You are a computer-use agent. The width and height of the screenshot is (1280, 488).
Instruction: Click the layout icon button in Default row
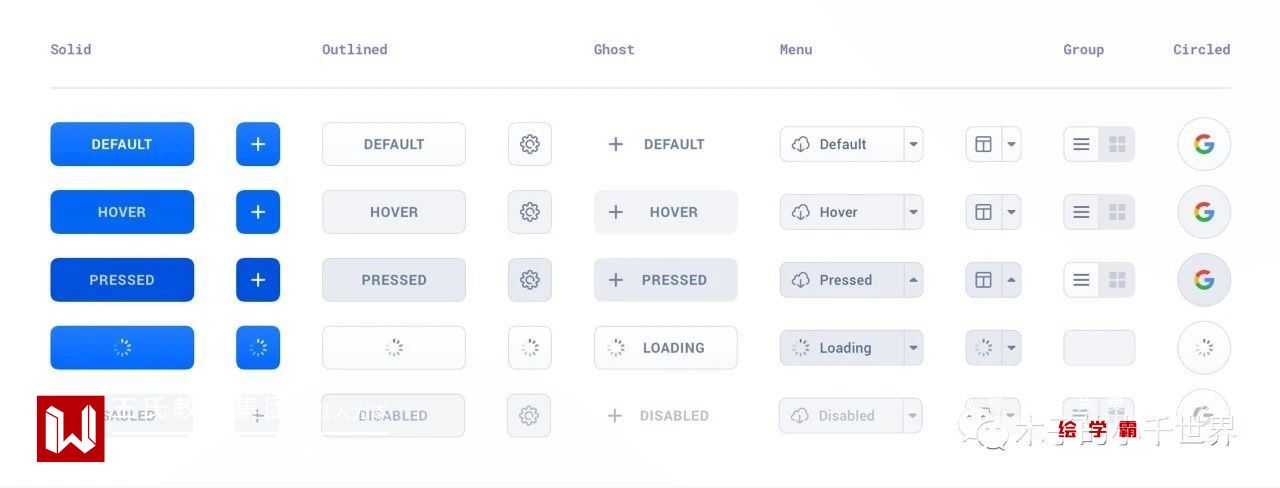983,144
